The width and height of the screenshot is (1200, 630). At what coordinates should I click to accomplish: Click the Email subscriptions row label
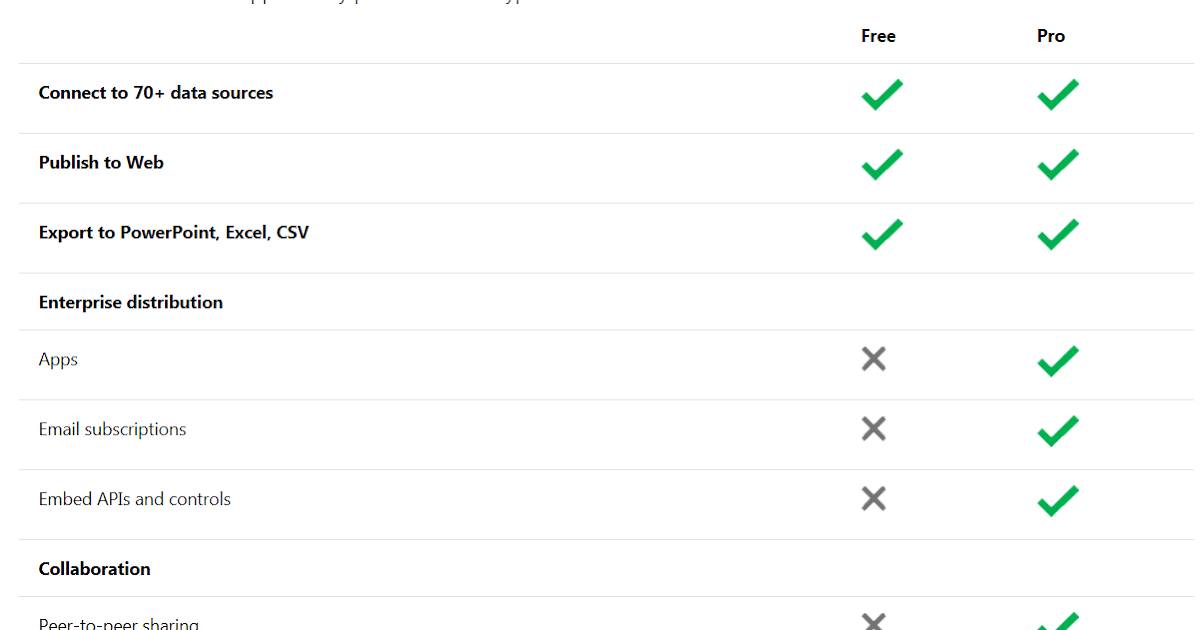[x=112, y=430]
